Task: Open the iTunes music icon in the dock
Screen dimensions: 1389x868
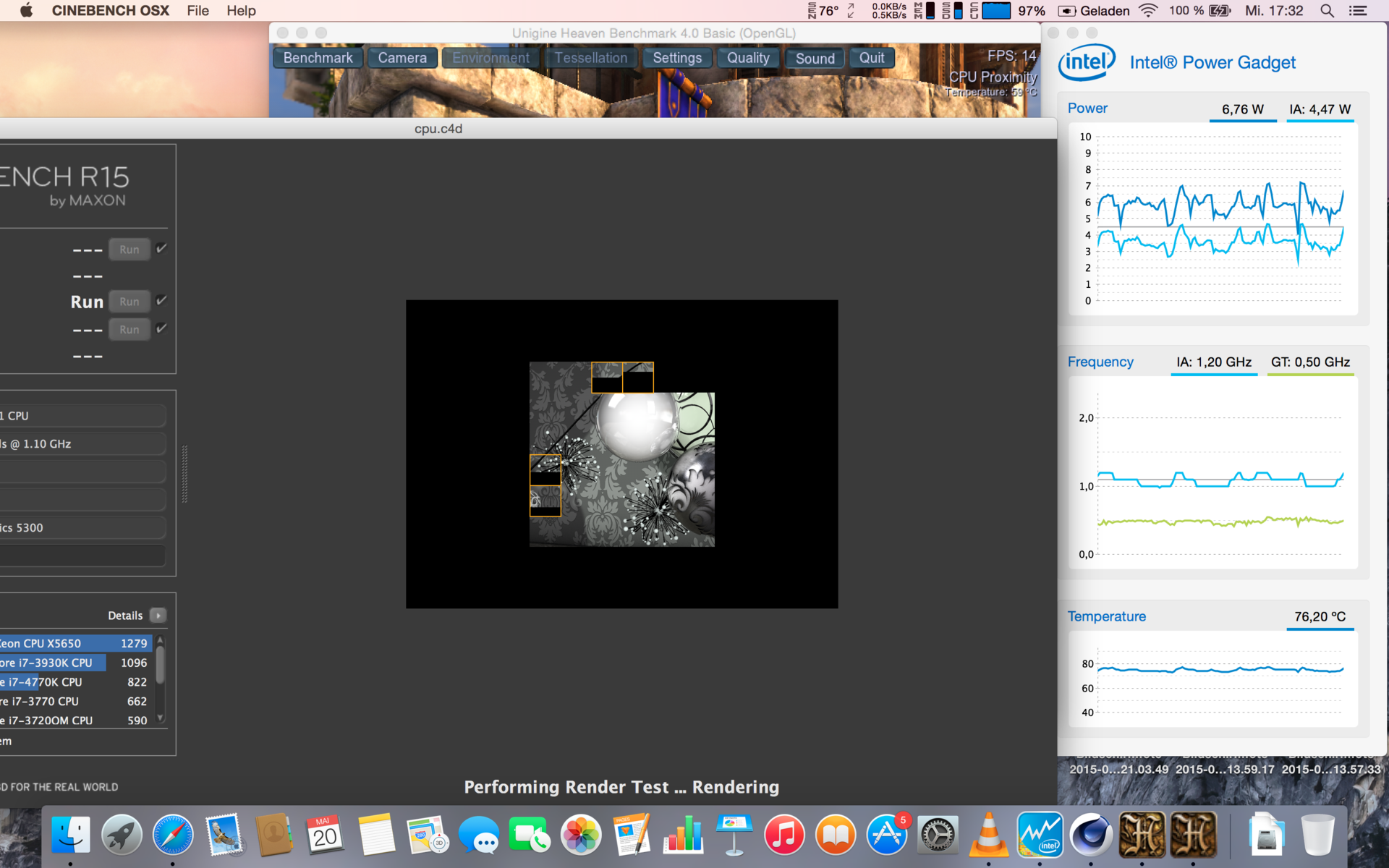Action: tap(784, 835)
